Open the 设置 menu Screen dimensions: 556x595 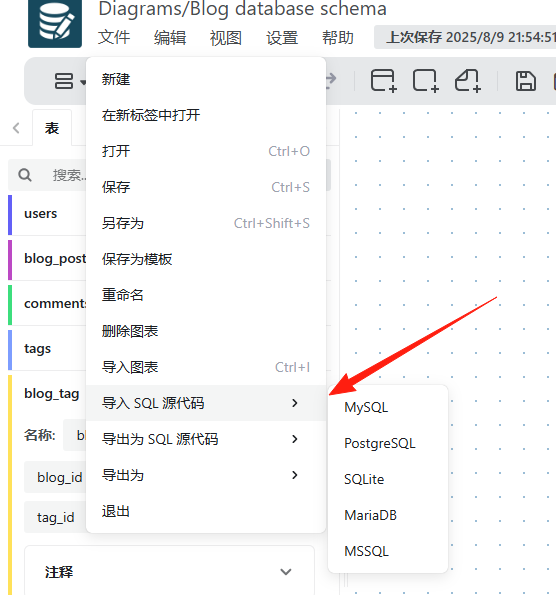click(282, 38)
